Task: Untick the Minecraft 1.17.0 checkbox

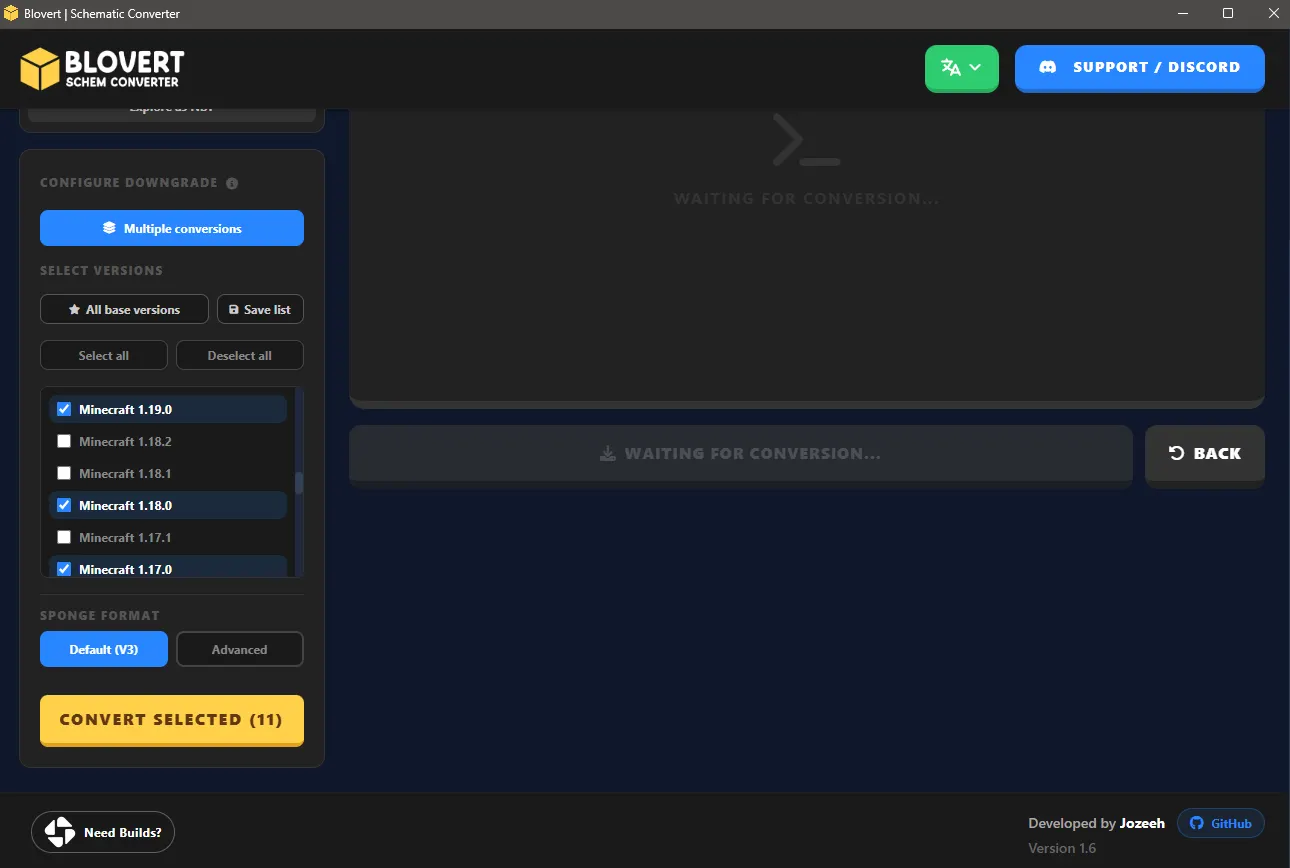Action: pos(64,569)
